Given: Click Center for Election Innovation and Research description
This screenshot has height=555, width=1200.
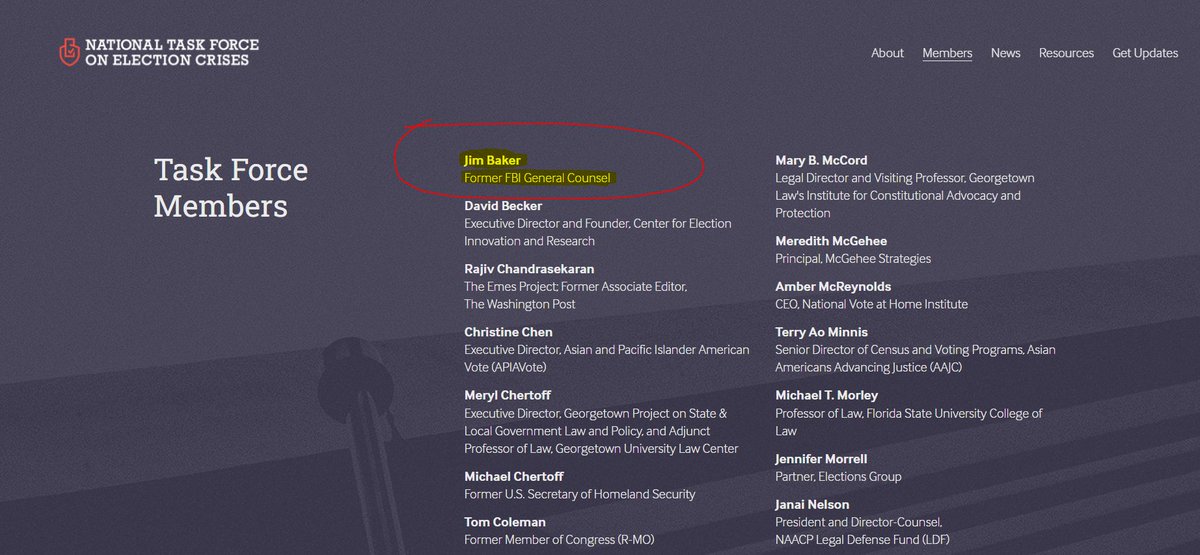Looking at the screenshot, I should 598,232.
